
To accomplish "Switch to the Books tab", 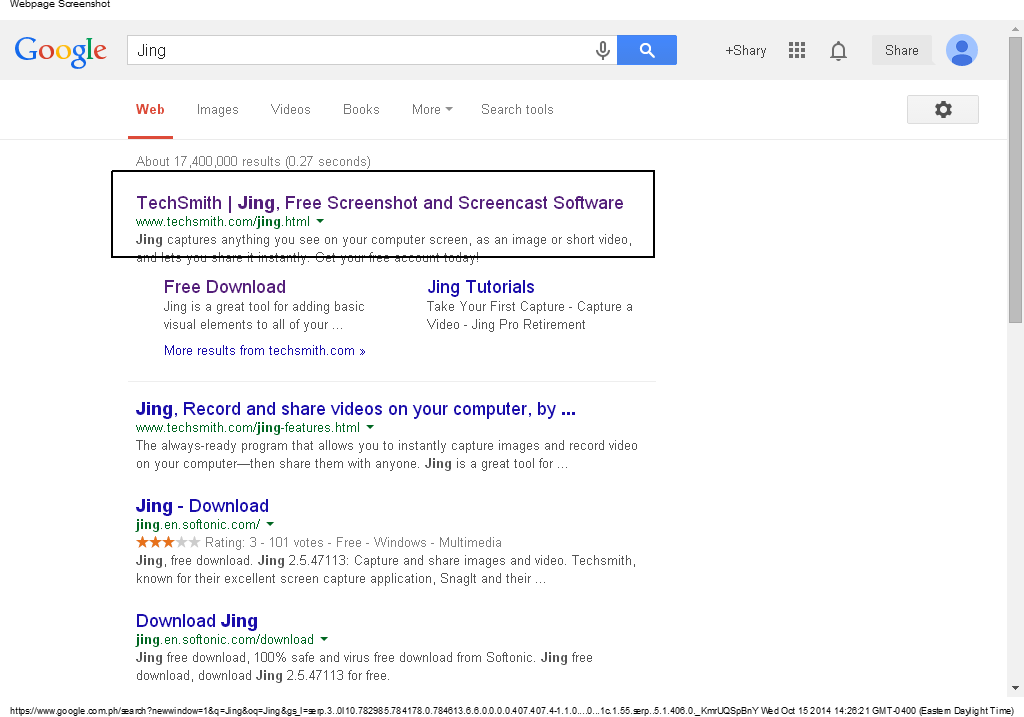I will [x=361, y=110].
